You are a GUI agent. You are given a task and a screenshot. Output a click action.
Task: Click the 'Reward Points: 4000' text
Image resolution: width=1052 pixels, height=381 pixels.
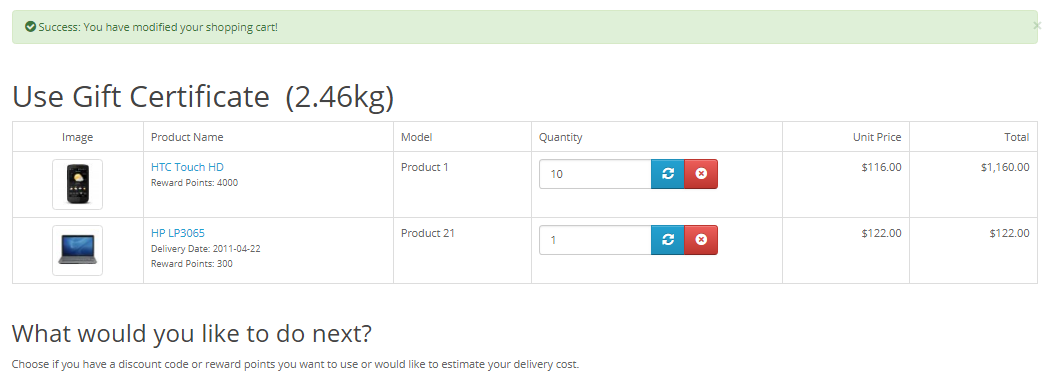(x=195, y=182)
